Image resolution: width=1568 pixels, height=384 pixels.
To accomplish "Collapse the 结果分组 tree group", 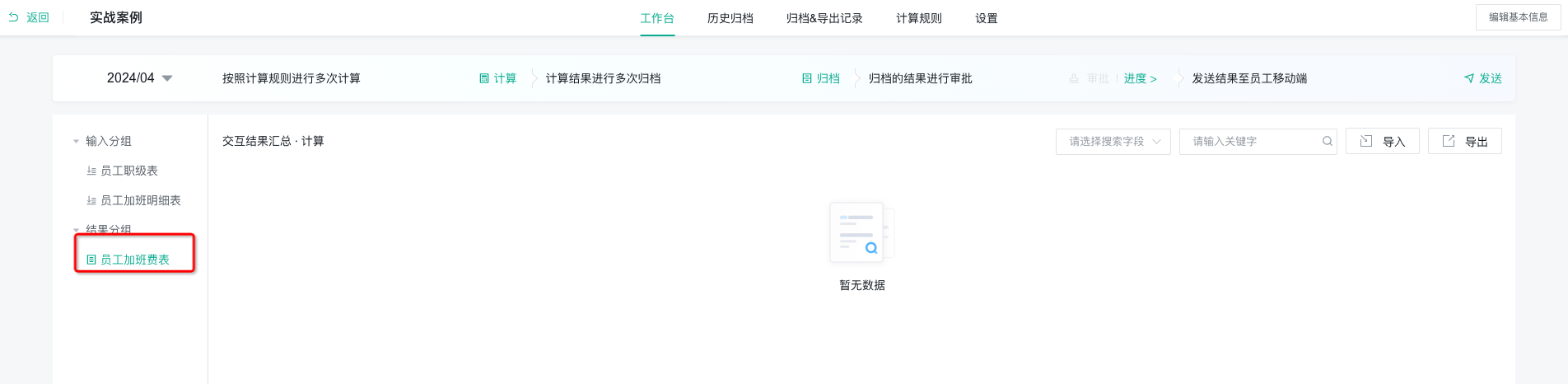I will pos(76,230).
